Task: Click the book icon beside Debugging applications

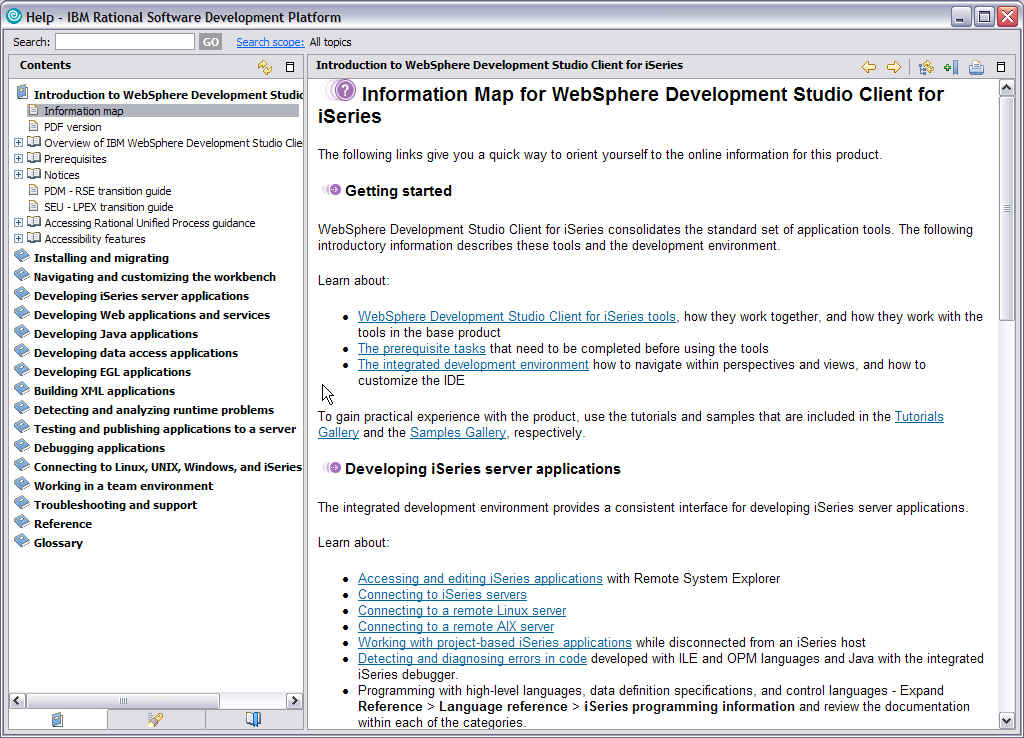Action: click(x=22, y=445)
